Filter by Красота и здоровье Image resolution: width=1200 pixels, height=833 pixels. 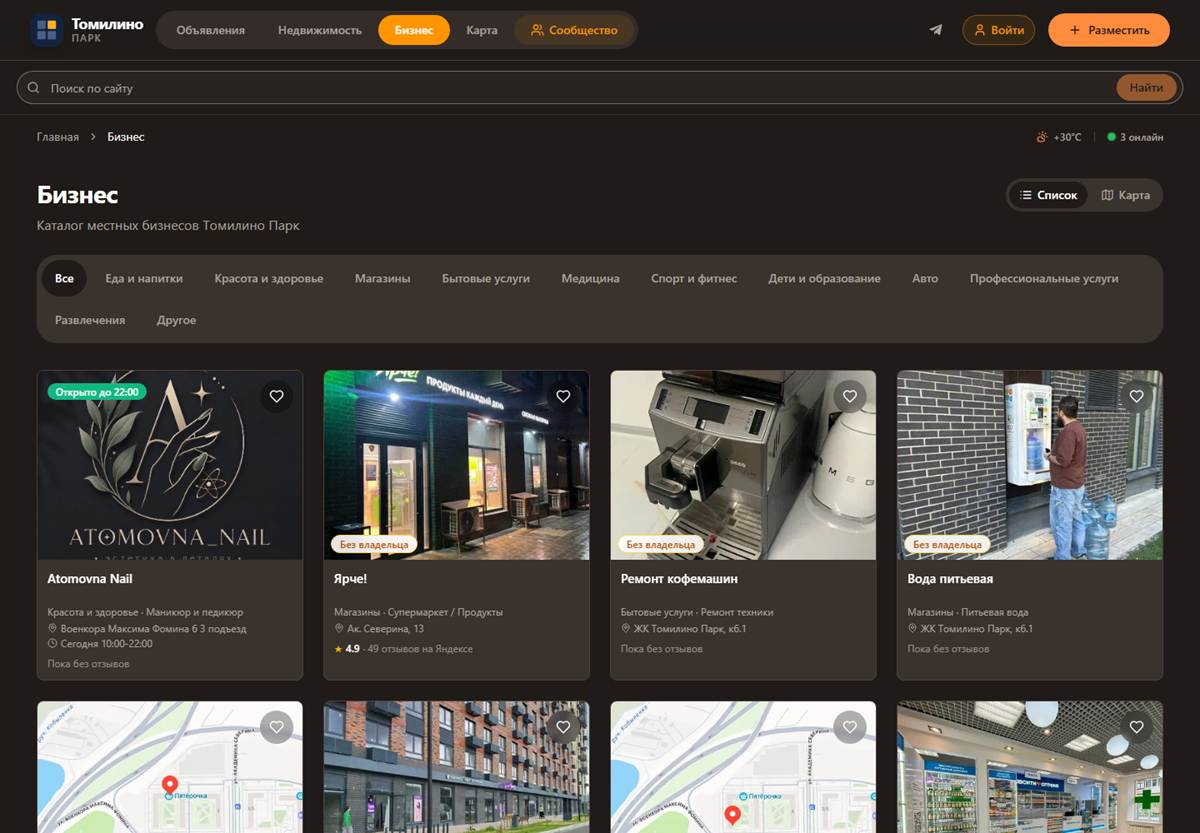(x=269, y=278)
